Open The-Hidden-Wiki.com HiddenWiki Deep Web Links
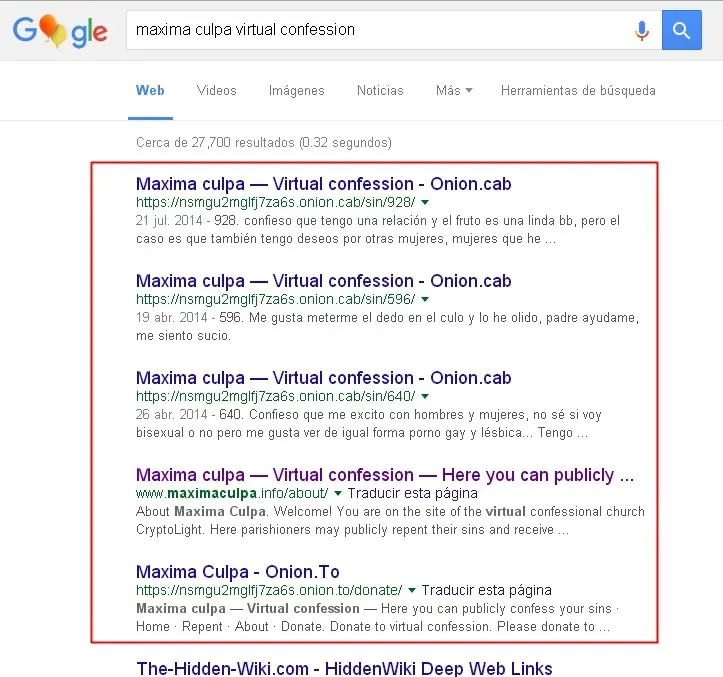 pyautogui.click(x=344, y=668)
